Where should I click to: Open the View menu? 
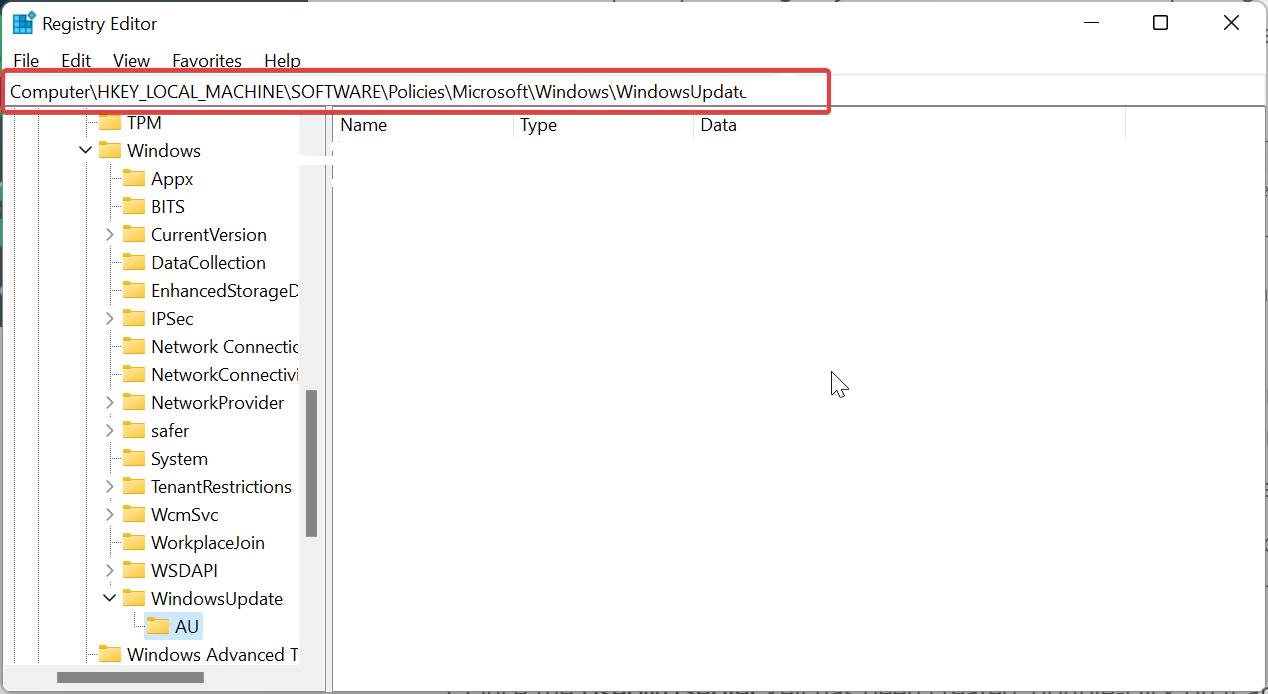click(131, 61)
